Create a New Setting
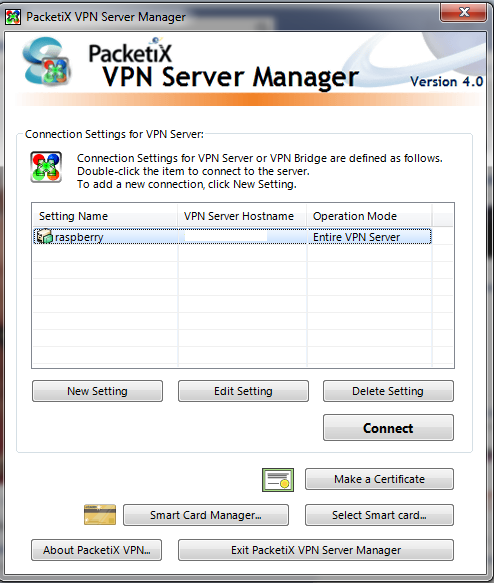The width and height of the screenshot is (494, 583). pyautogui.click(x=97, y=391)
